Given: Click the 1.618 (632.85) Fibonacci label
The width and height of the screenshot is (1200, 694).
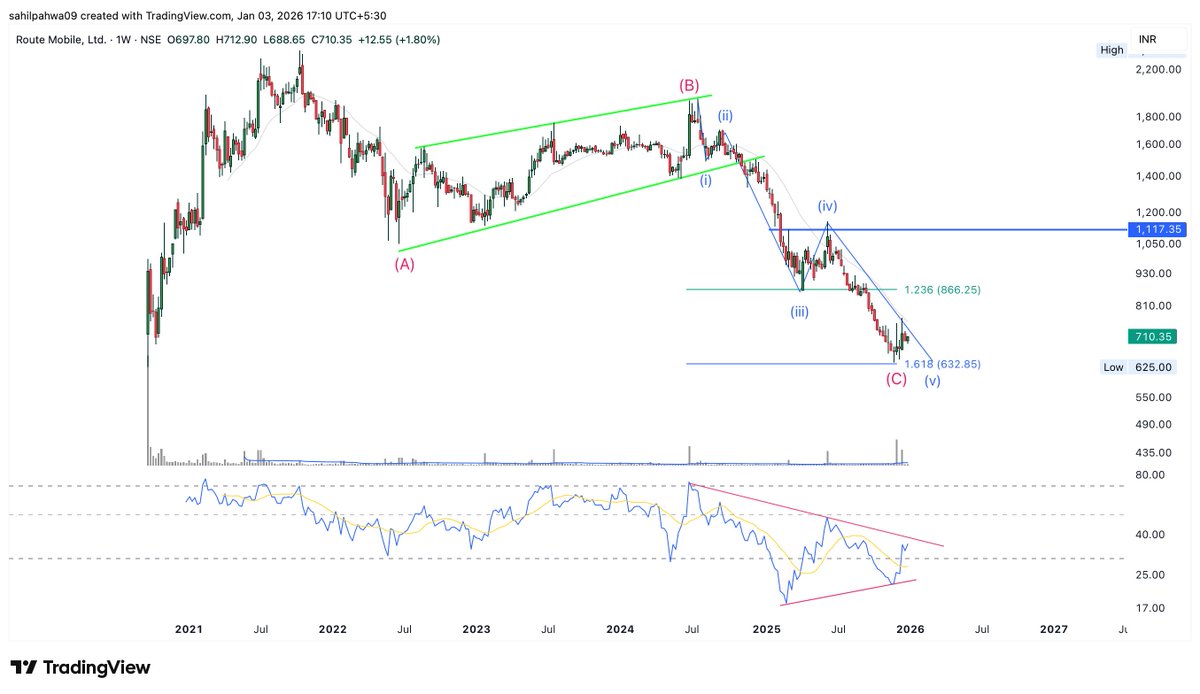Looking at the screenshot, I should [942, 364].
